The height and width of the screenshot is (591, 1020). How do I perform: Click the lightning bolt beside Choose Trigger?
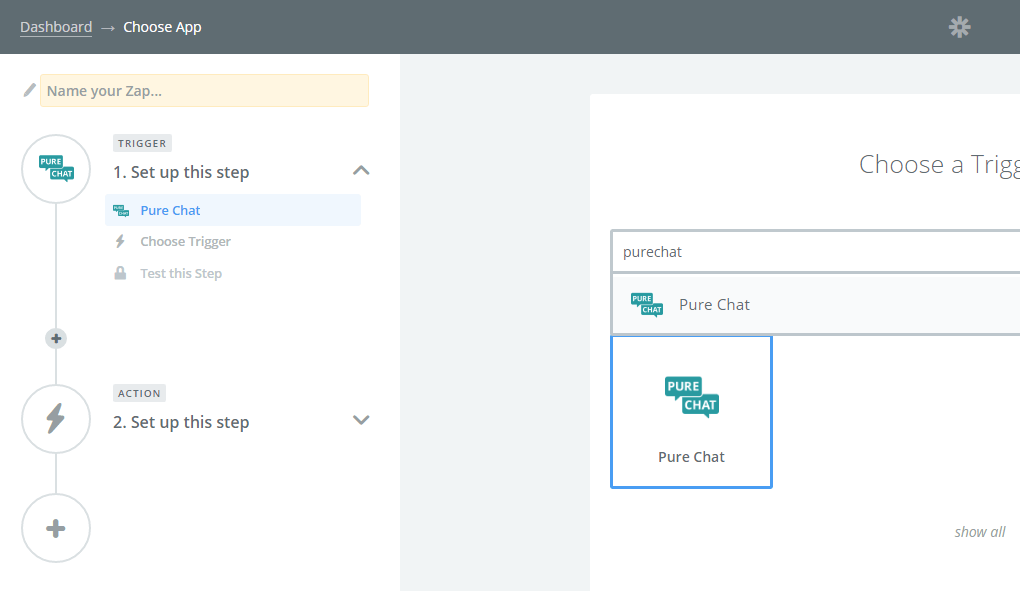(x=120, y=241)
